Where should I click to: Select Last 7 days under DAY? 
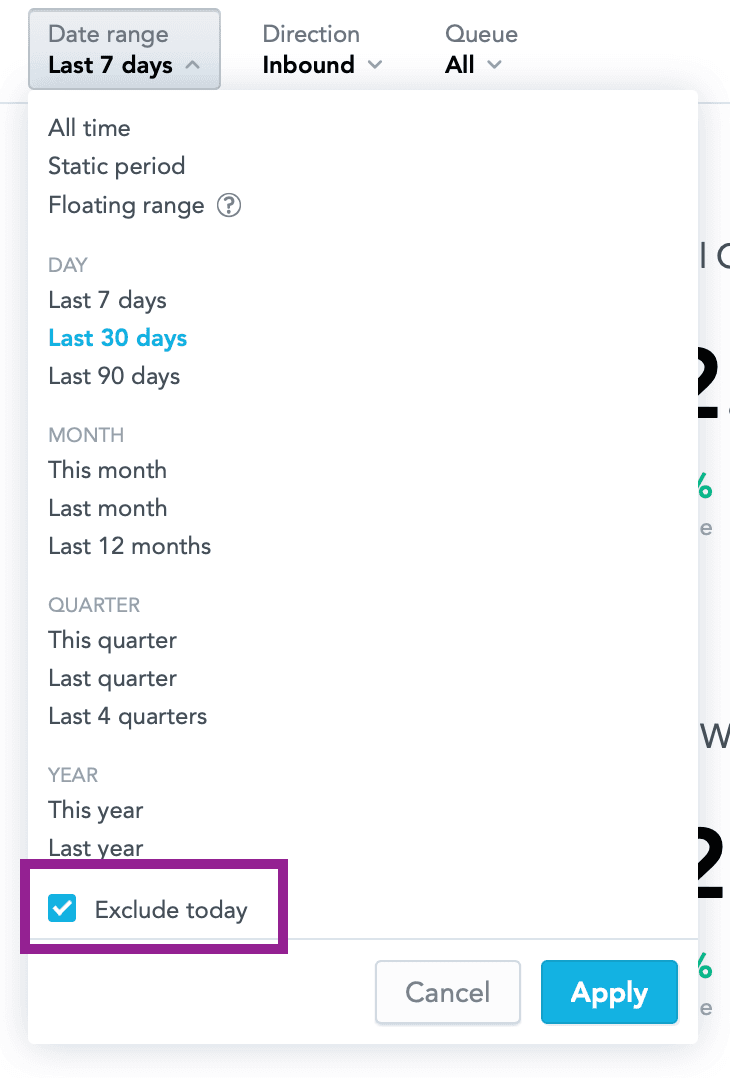[107, 300]
